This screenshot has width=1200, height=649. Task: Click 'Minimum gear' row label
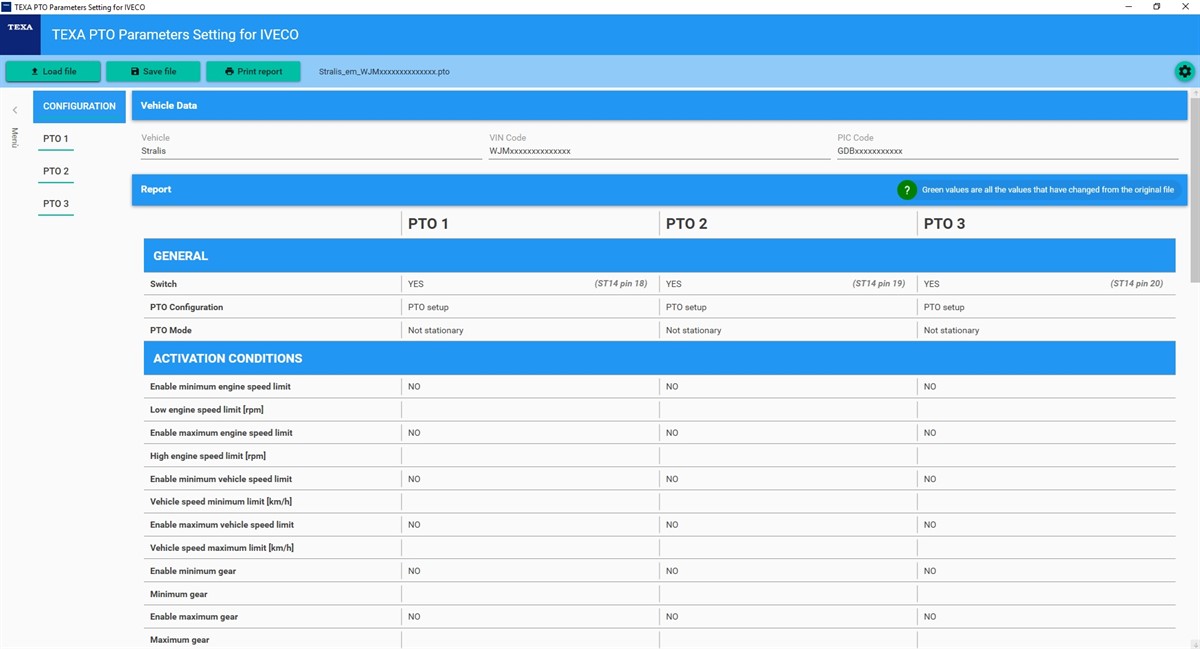[179, 594]
